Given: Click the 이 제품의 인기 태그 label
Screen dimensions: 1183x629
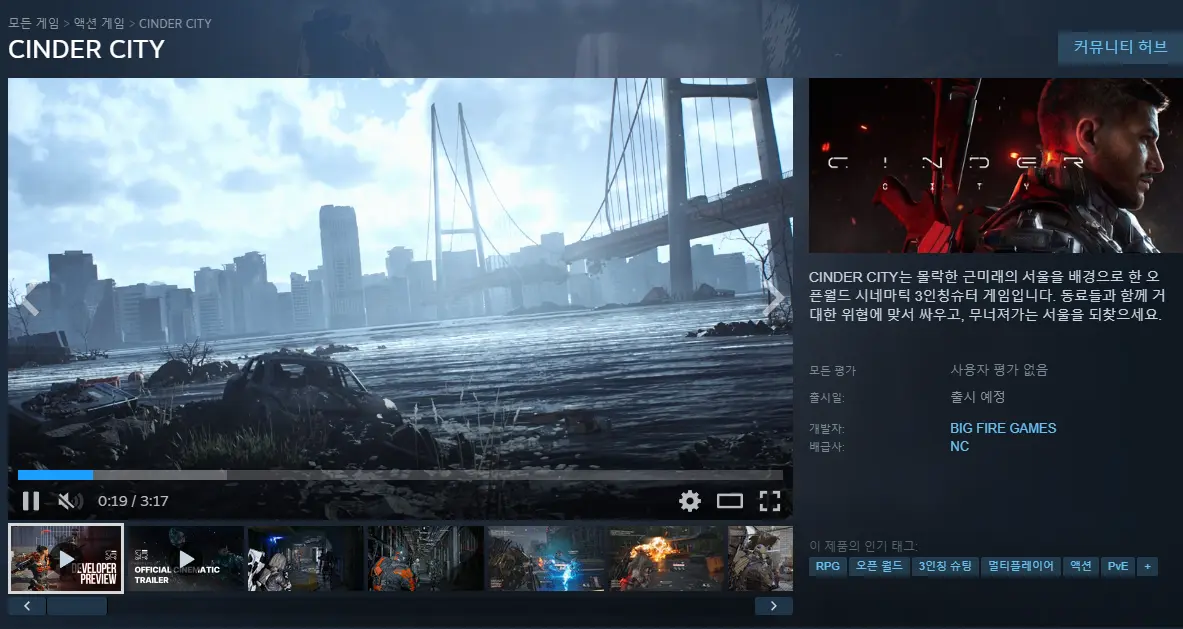Looking at the screenshot, I should click(863, 545).
